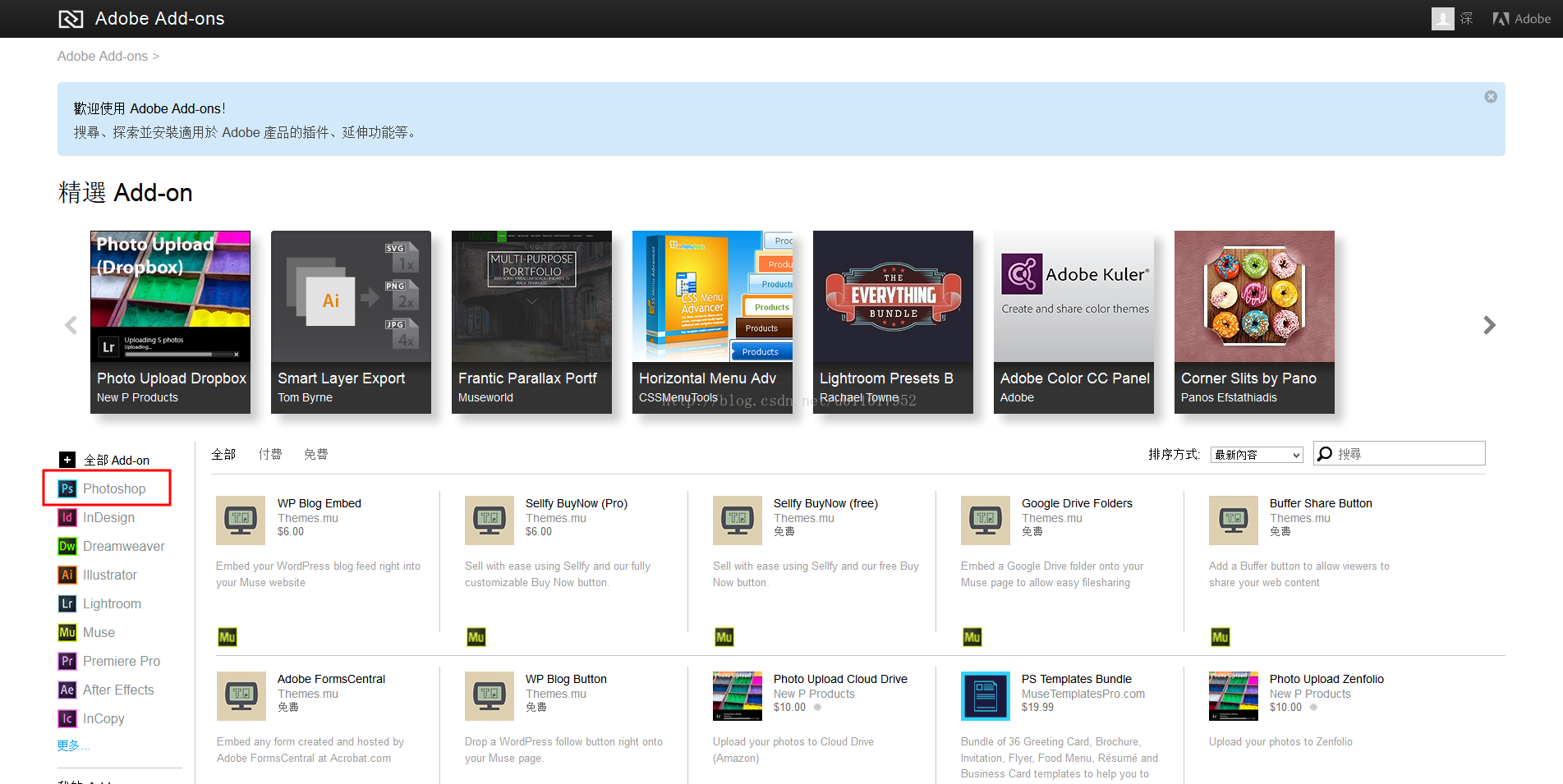The width and height of the screenshot is (1563, 784).
Task: Open Smart Layer Export featured card
Action: point(351,322)
